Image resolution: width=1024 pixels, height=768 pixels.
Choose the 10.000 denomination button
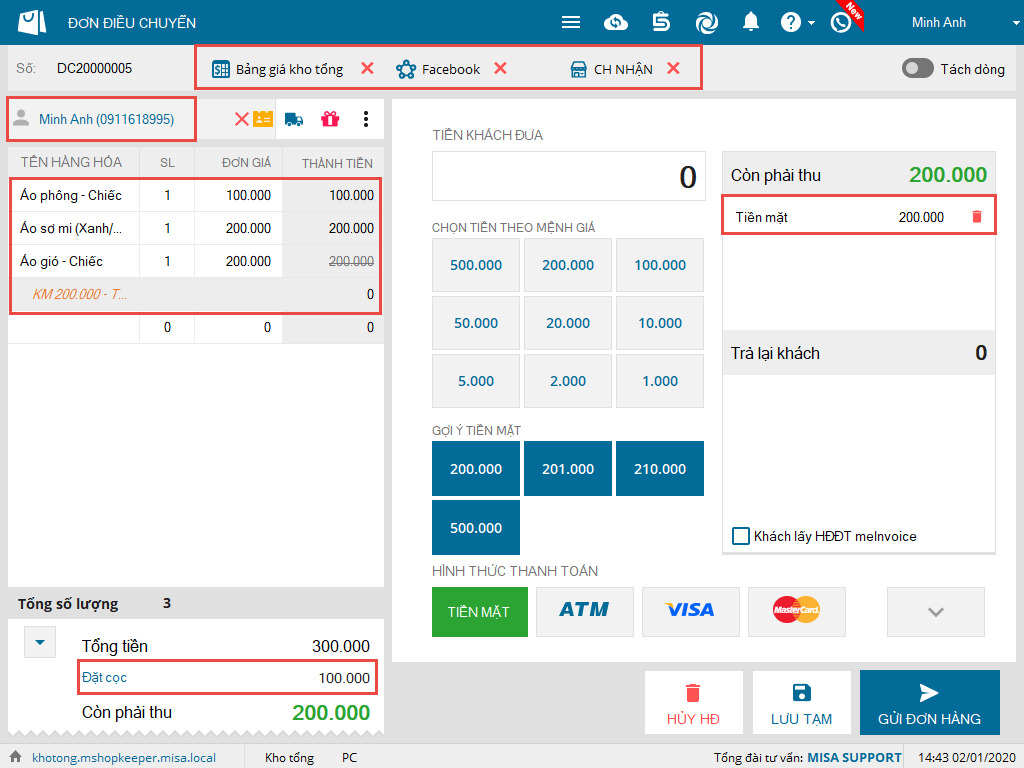point(660,323)
